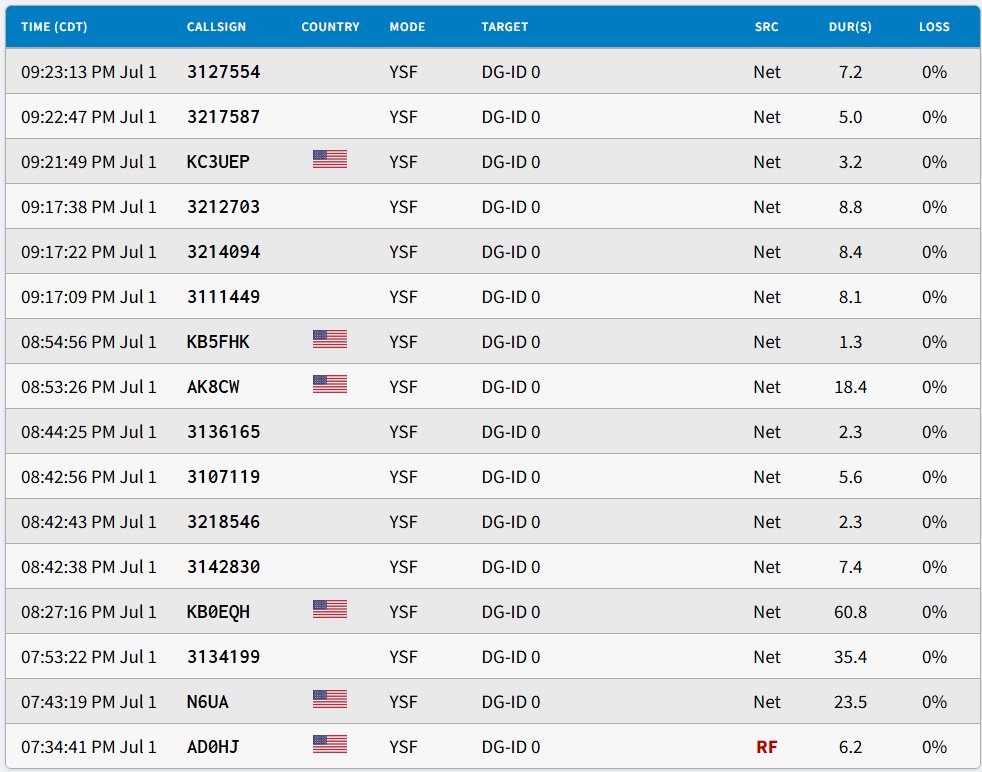Select timestamp 07:43:19 PM Jul 1
Viewport: 982px width, 772px height.
[x=88, y=702]
